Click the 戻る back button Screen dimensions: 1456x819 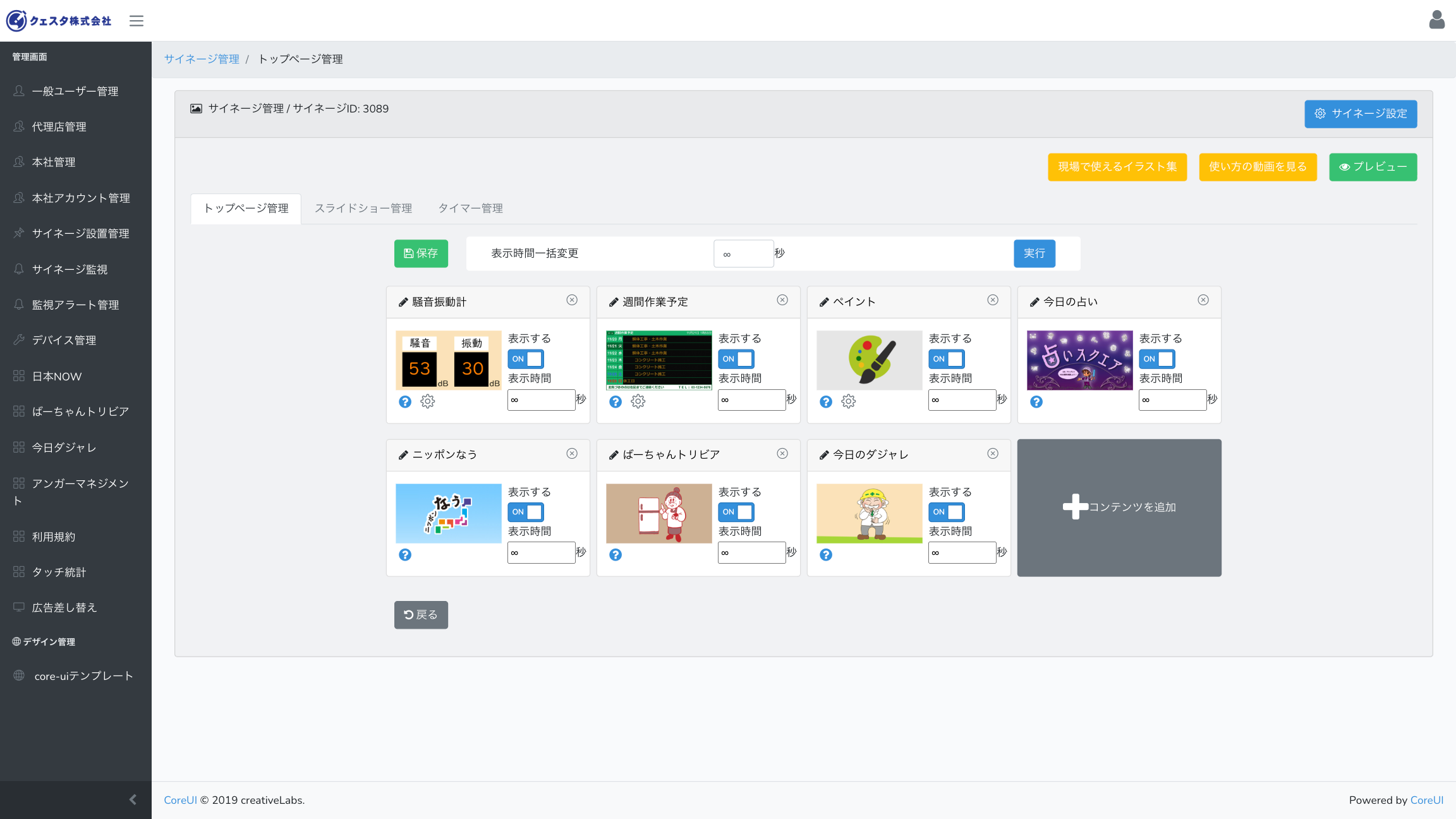pyautogui.click(x=421, y=615)
